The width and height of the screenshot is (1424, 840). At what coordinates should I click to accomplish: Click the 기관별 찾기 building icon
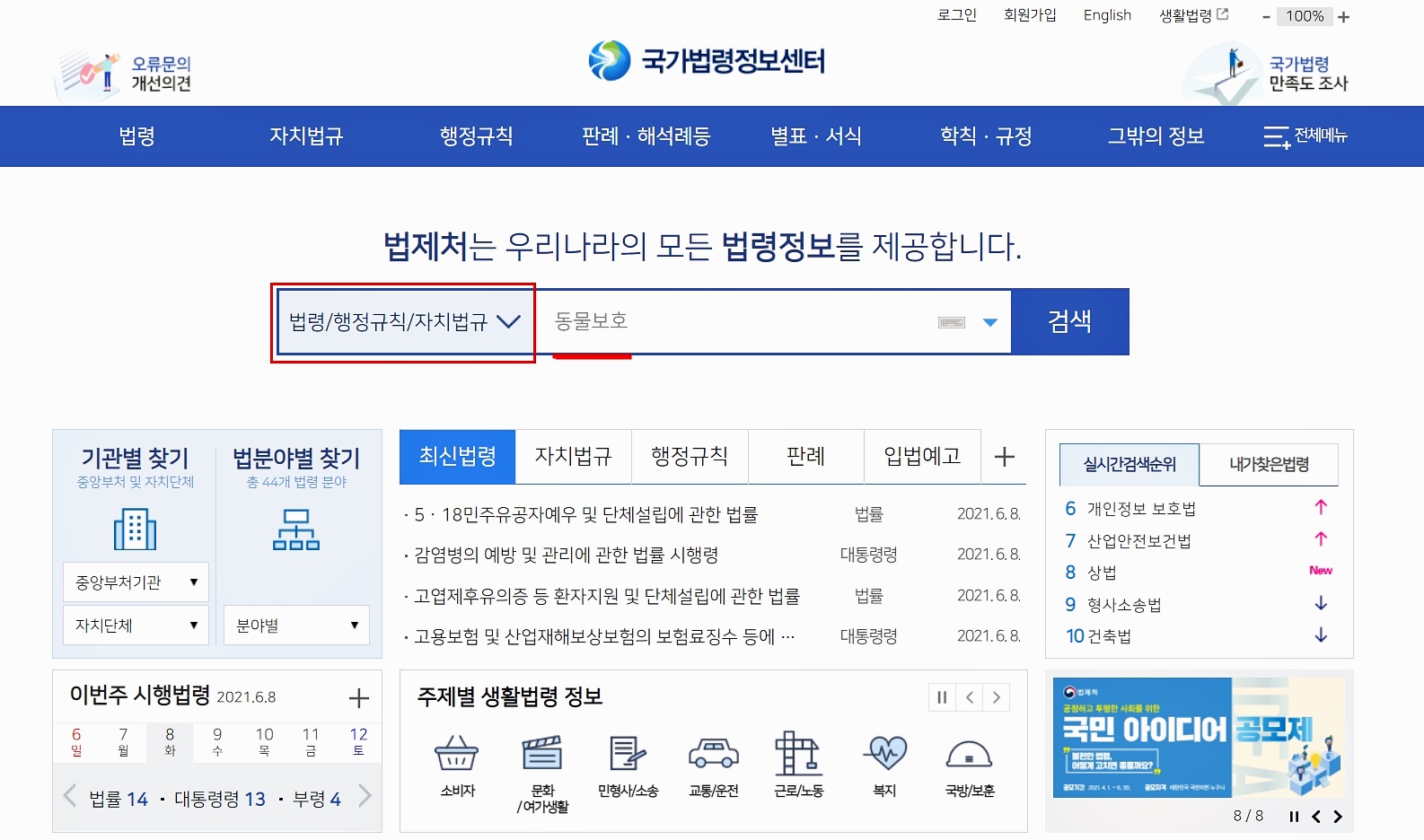(135, 529)
